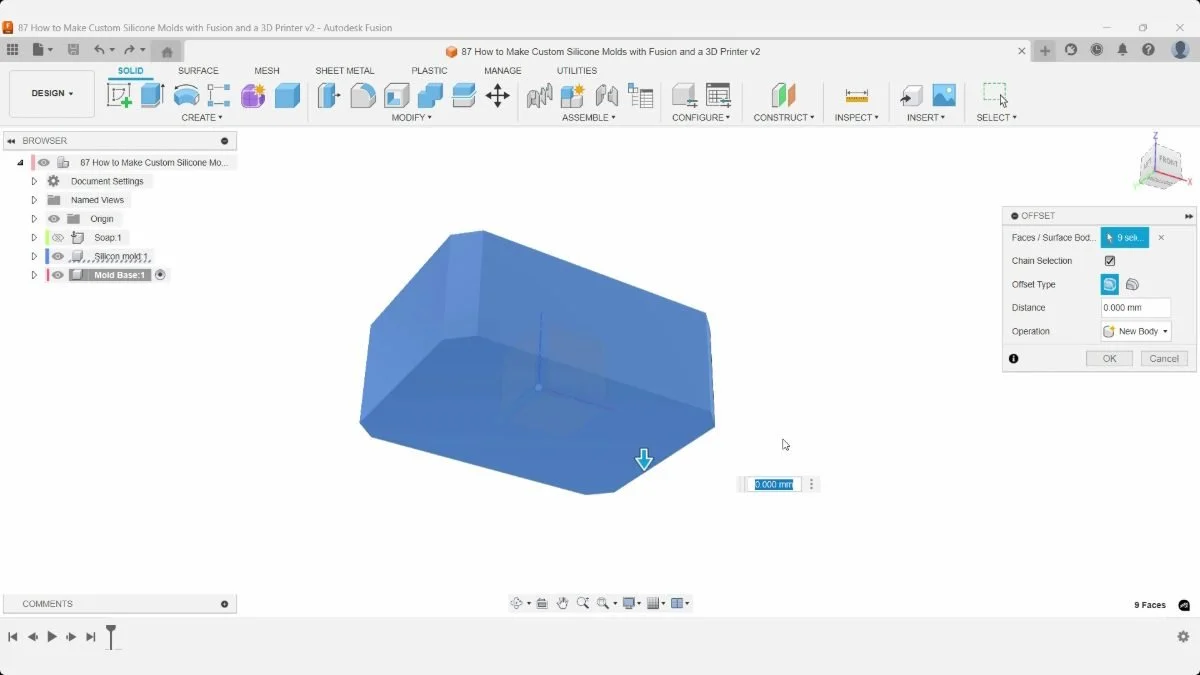Click the Home tab icon
1200x675 pixels.
pos(167,52)
